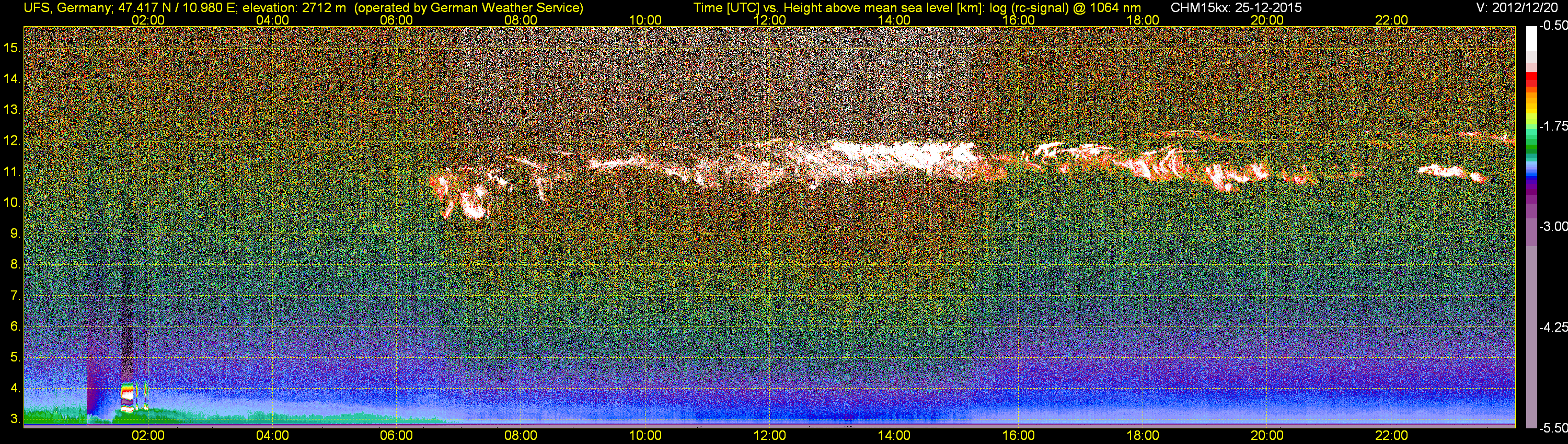Screen dimensions: 1568x444
Task: Click the '-4.25' colorbar value
Action: point(1553,327)
